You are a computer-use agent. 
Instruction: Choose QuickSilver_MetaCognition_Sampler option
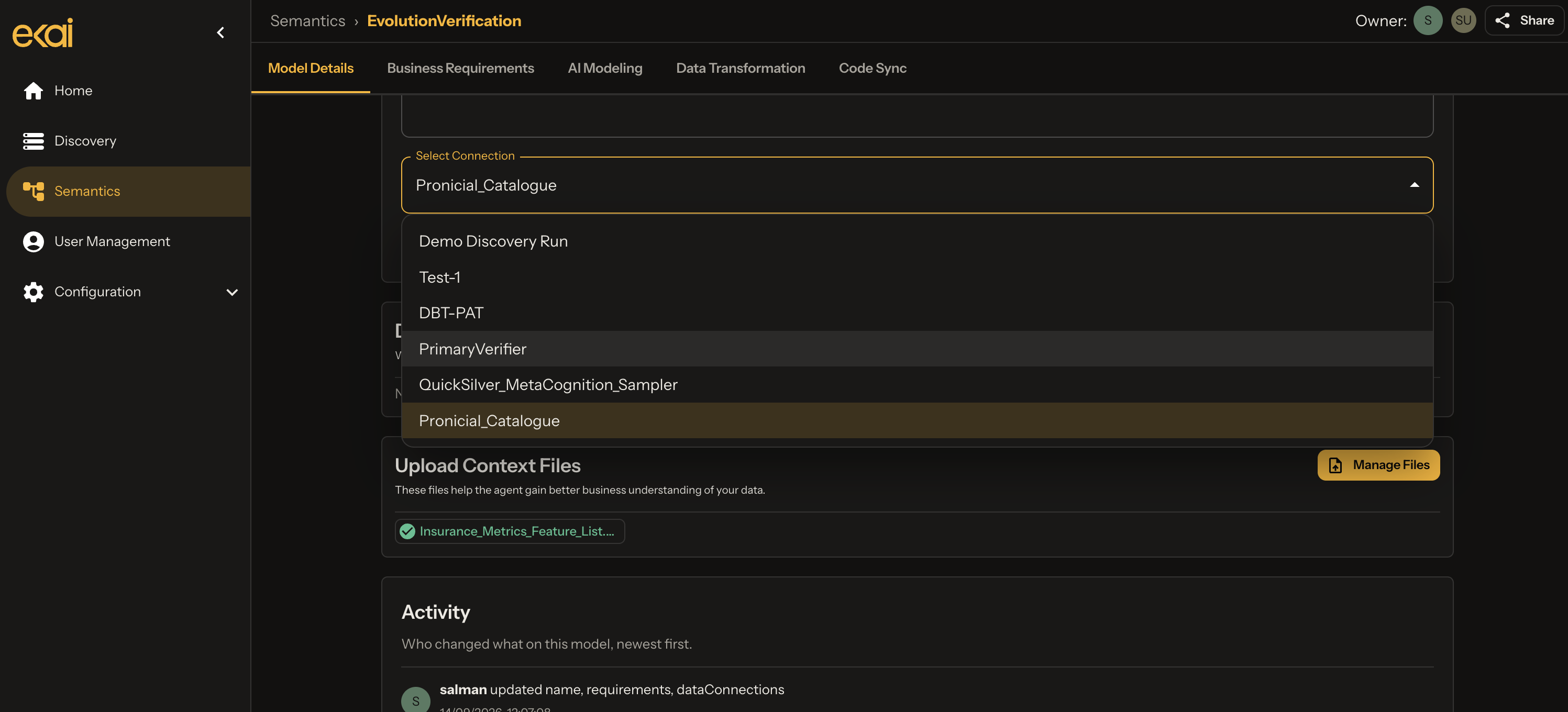[918, 385]
